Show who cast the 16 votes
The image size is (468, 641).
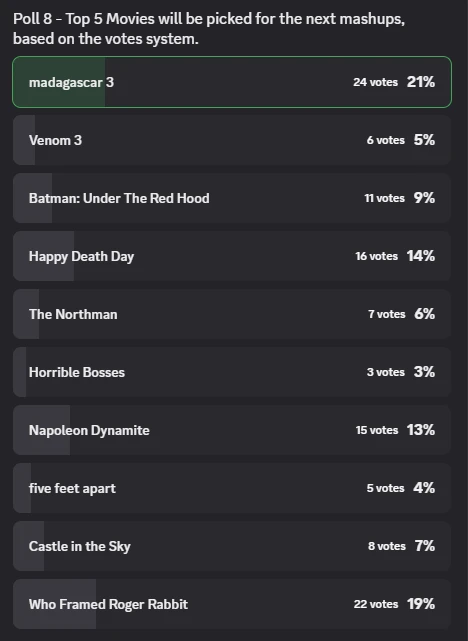coord(376,256)
